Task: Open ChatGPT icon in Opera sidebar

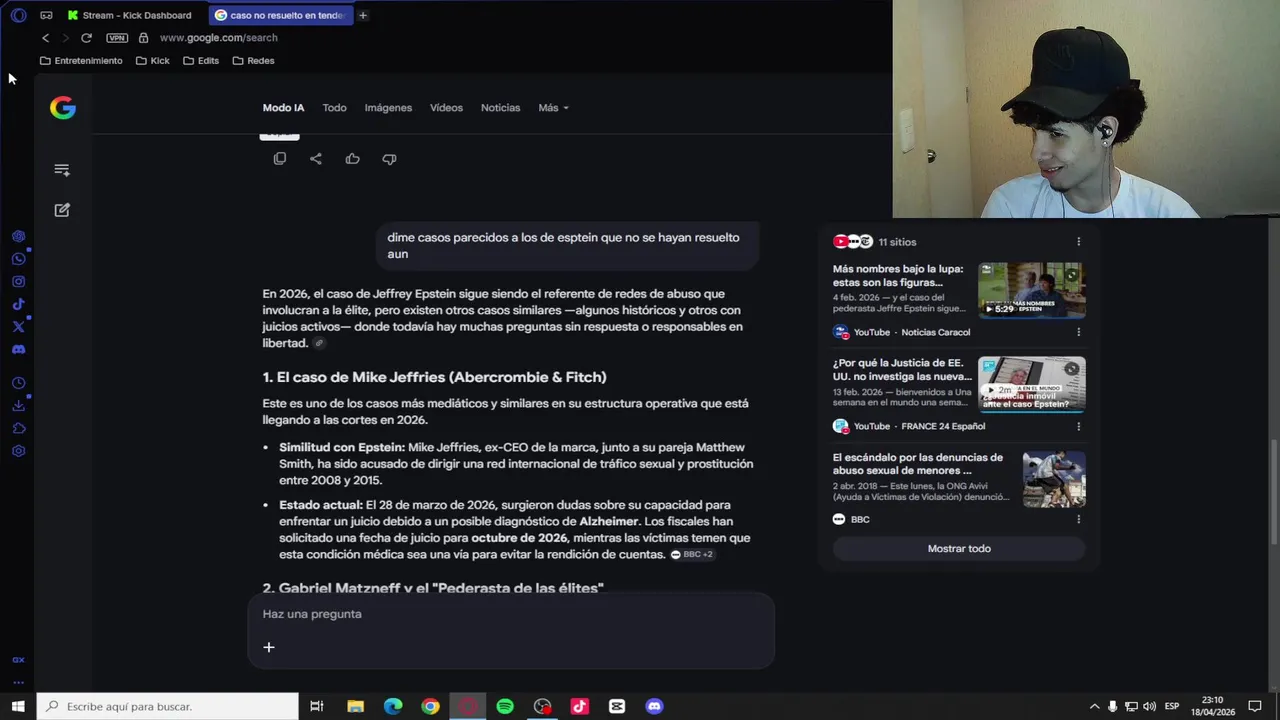Action: 18,237
